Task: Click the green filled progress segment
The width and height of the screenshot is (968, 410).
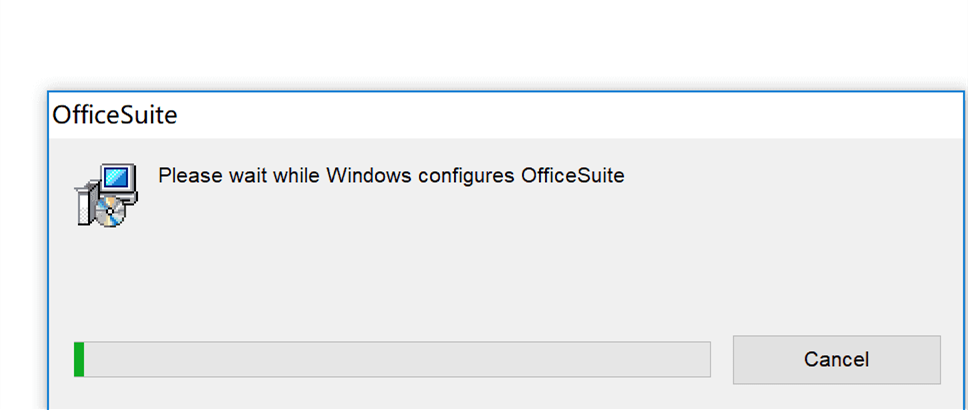Action: coord(79,359)
